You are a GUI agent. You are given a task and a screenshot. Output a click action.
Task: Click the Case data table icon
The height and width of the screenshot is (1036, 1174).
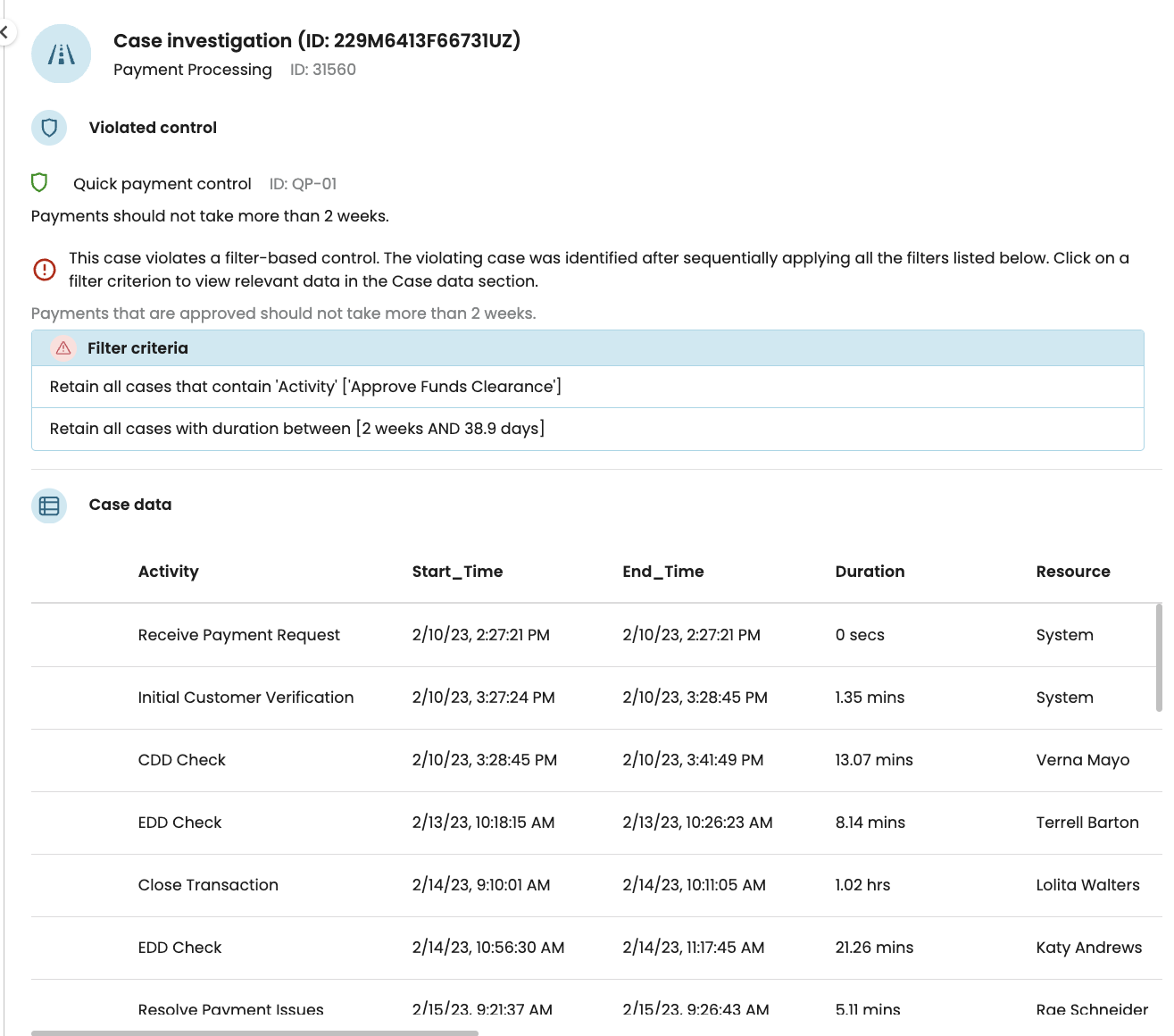click(49, 505)
